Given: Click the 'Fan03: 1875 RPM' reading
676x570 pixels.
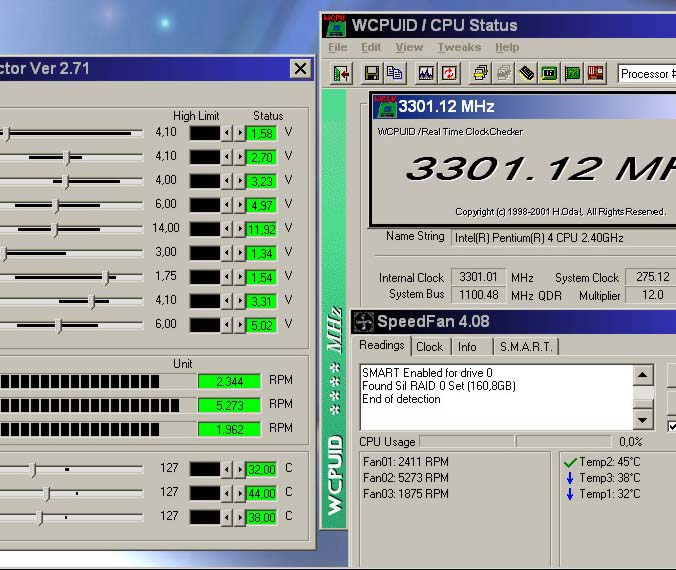Looking at the screenshot, I should (x=406, y=494).
